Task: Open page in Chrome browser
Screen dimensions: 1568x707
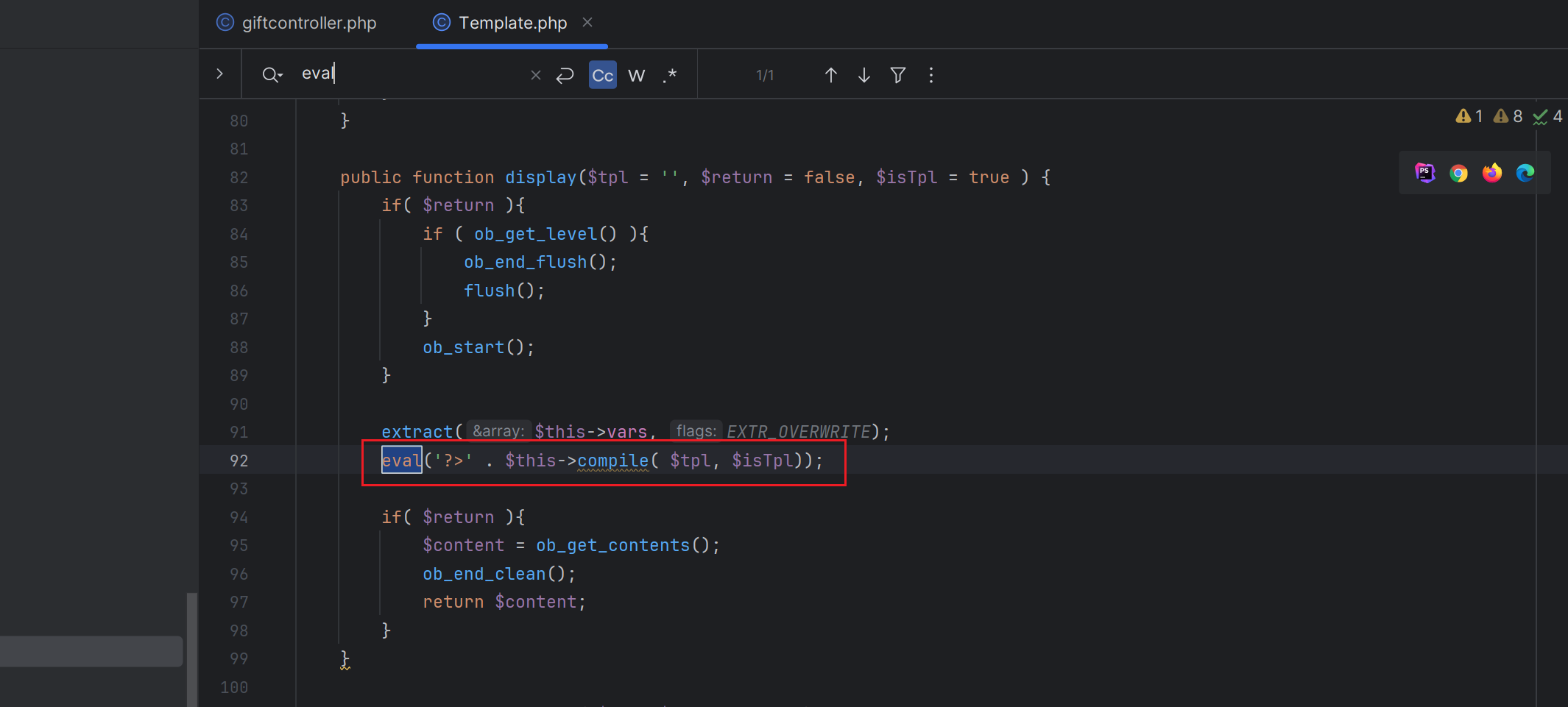Action: point(1458,173)
